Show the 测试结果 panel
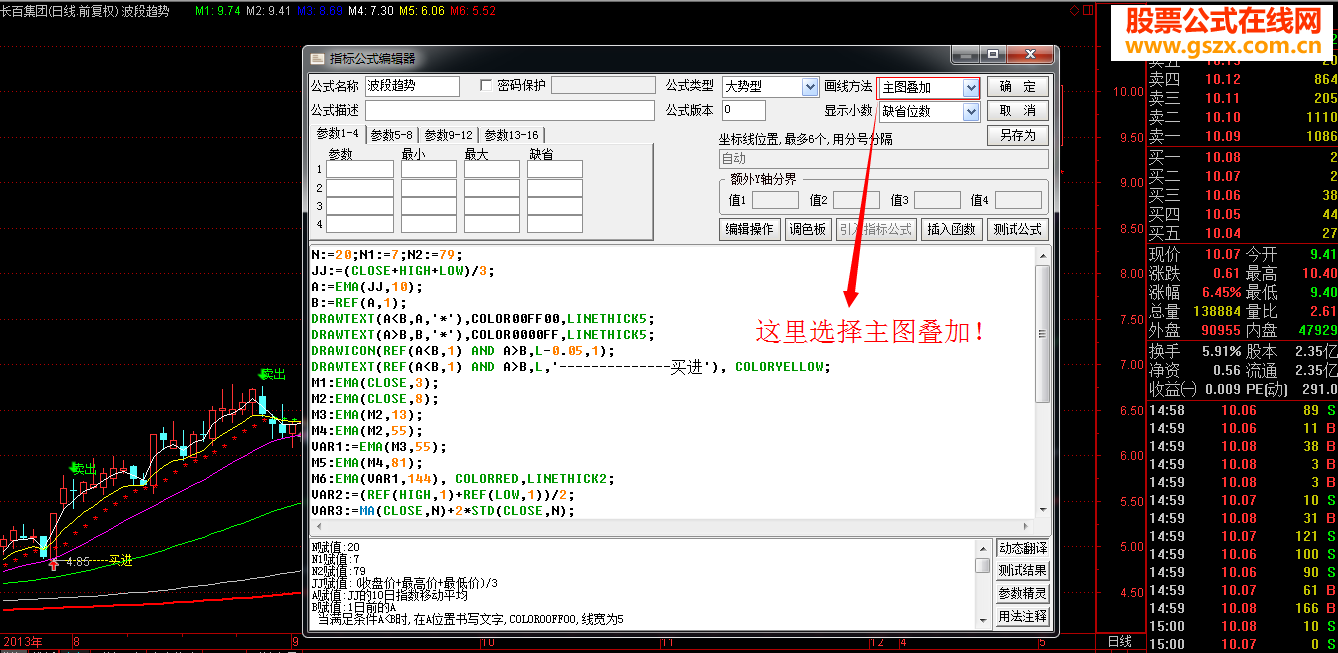The image size is (1338, 653). click(x=1022, y=571)
